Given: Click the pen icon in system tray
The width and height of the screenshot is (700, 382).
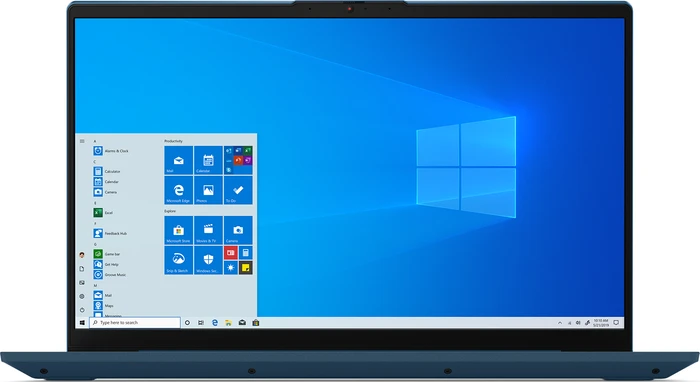Looking at the screenshot, I should (x=588, y=323).
